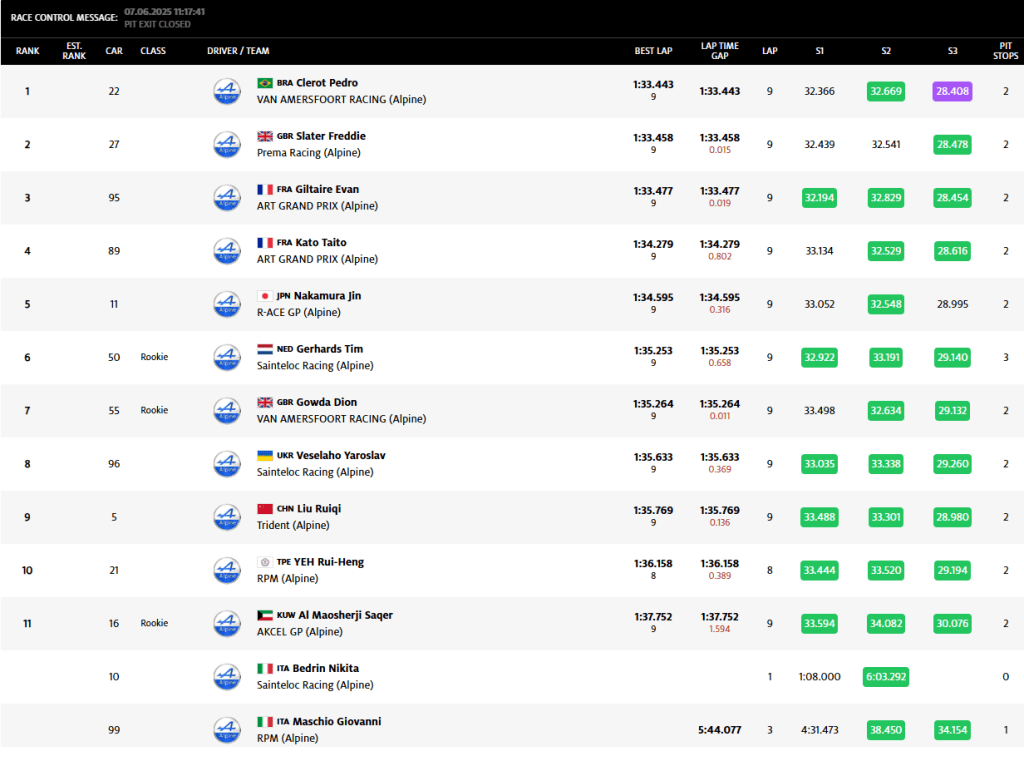
Task: Click the French flag next to Giltaire Evan
Action: pos(265,189)
